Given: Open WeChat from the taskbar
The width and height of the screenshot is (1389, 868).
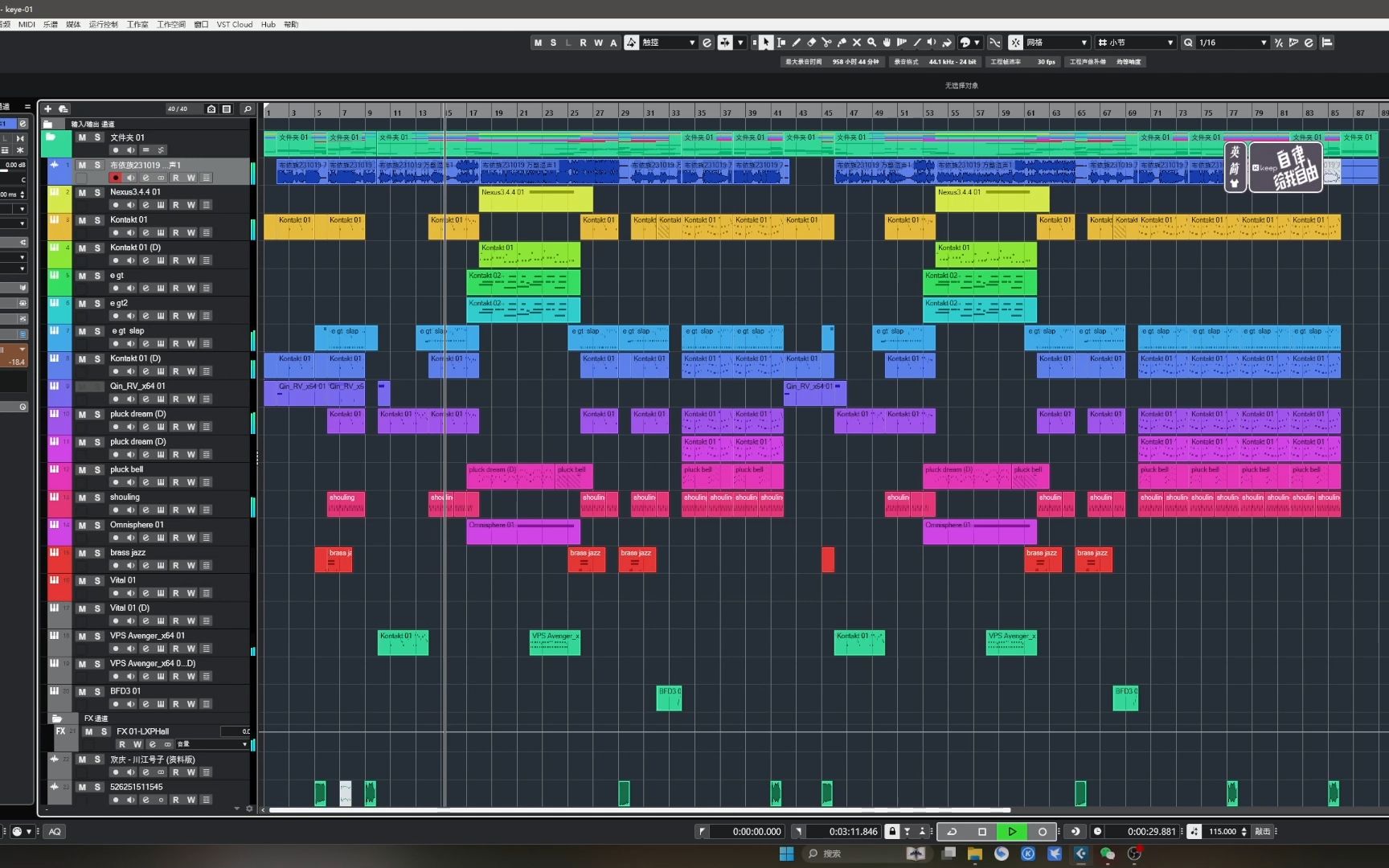Looking at the screenshot, I should click(x=1108, y=854).
